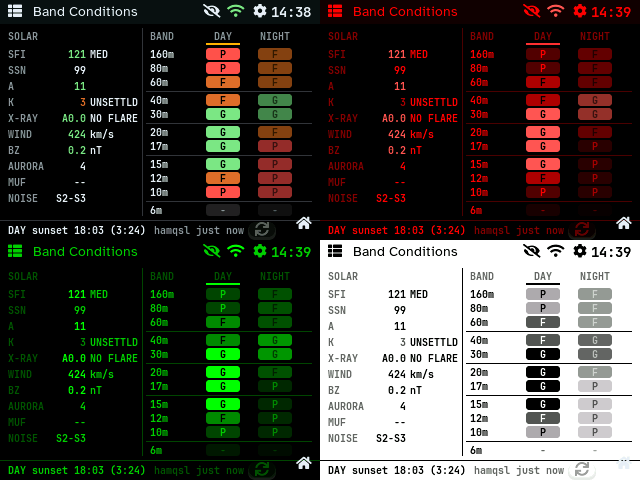640x480 pixels.
Task: Click the 10m day P badge in white-theme panel
Action: click(x=543, y=432)
